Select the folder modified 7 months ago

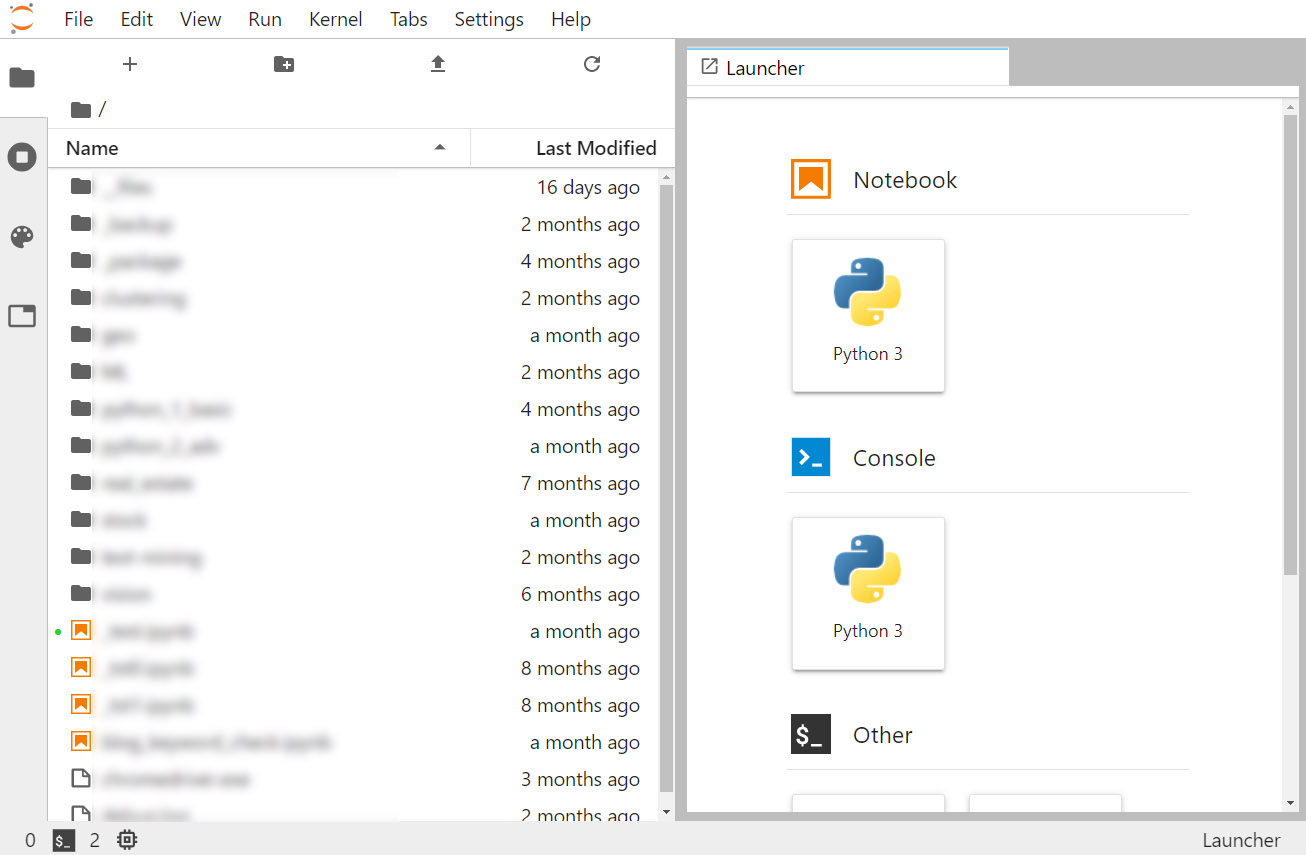(355, 483)
